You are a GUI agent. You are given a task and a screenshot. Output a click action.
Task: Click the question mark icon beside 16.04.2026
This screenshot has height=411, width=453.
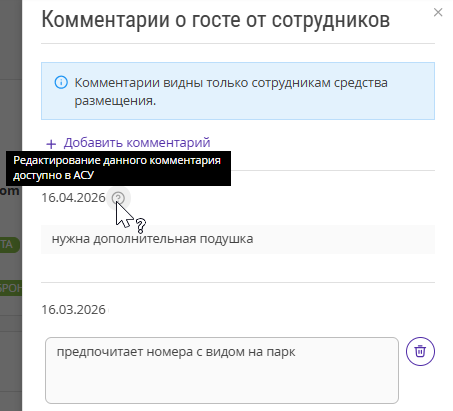[x=118, y=198]
